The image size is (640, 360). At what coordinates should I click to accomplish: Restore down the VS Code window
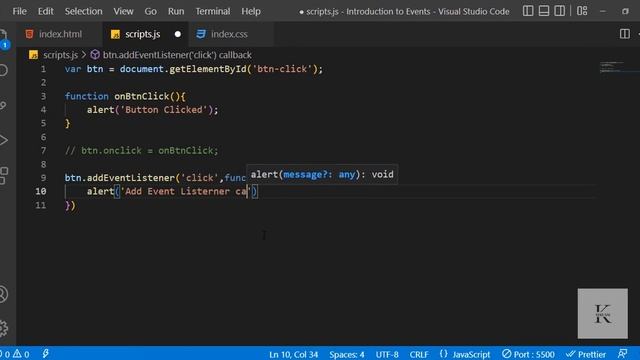point(625,11)
